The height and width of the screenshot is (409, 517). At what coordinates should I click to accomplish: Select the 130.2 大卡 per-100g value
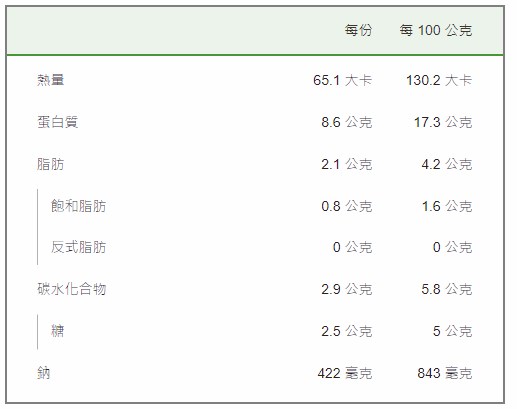(x=439, y=80)
